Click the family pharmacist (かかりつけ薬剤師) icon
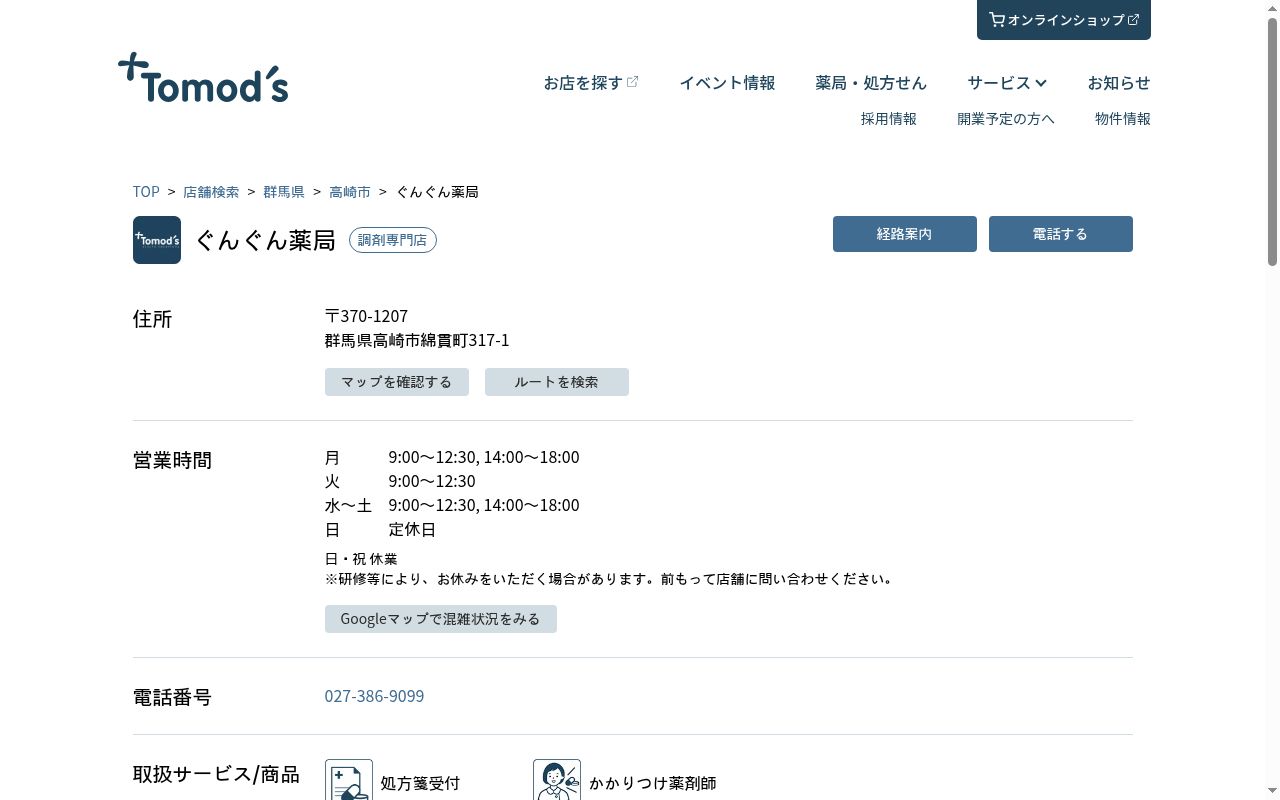 557,780
